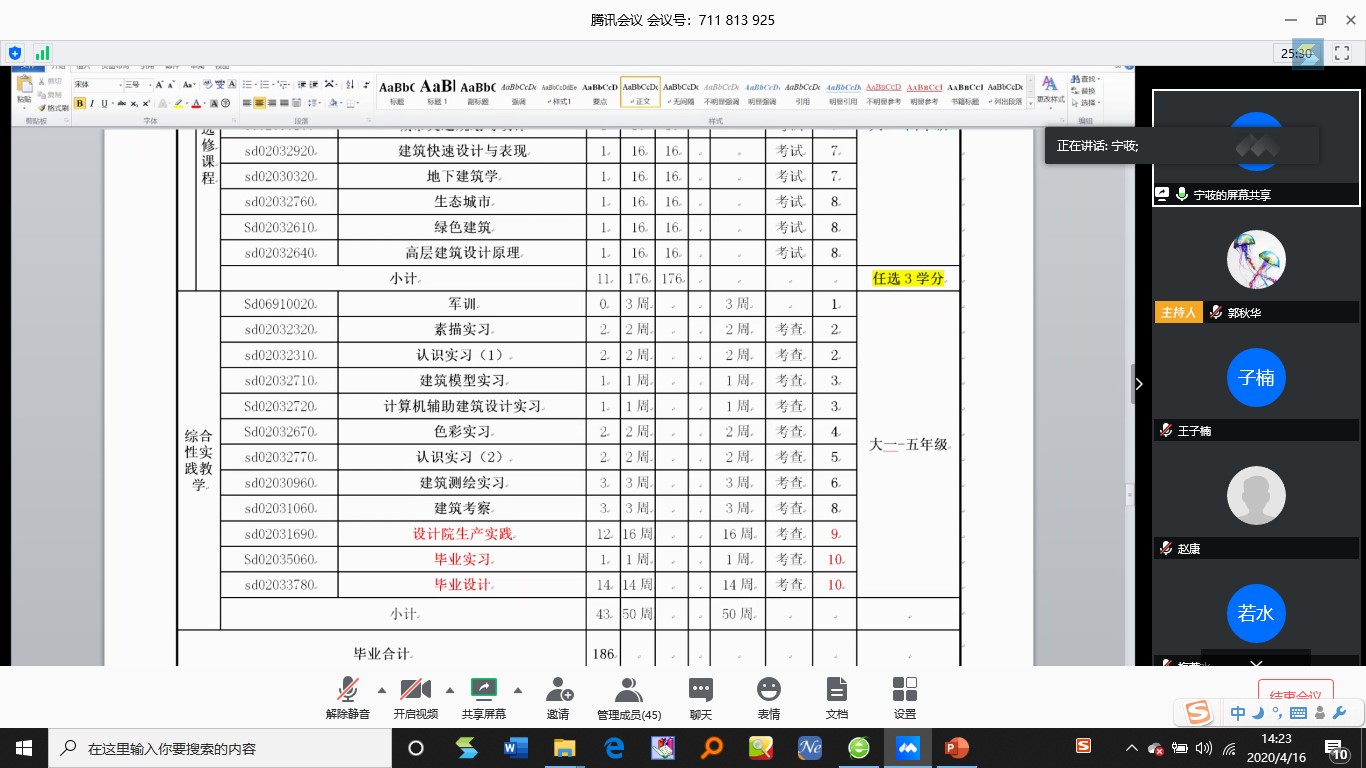Toggle Bold formatting in shared Word ribbon
The width and height of the screenshot is (1366, 768).
pos(79,103)
